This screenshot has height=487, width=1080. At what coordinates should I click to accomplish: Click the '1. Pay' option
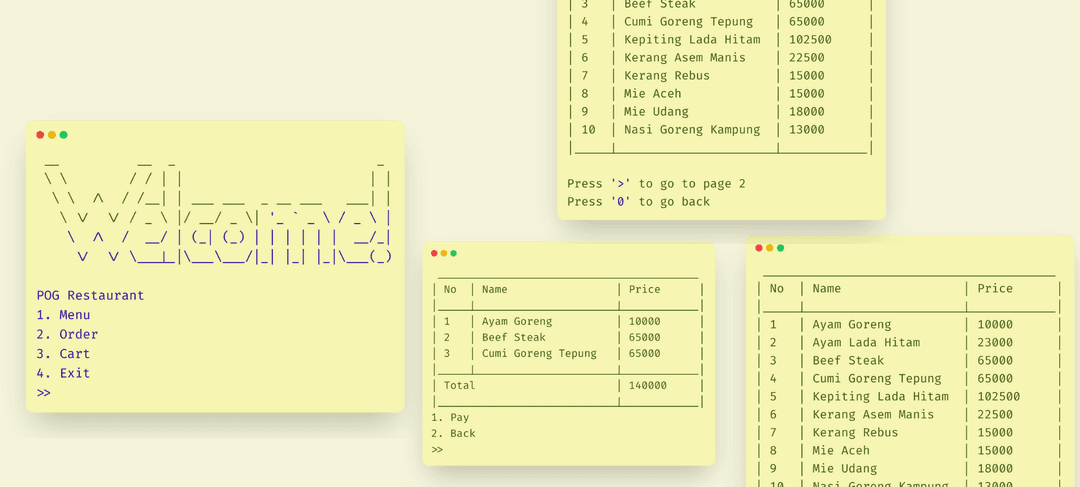[450, 418]
